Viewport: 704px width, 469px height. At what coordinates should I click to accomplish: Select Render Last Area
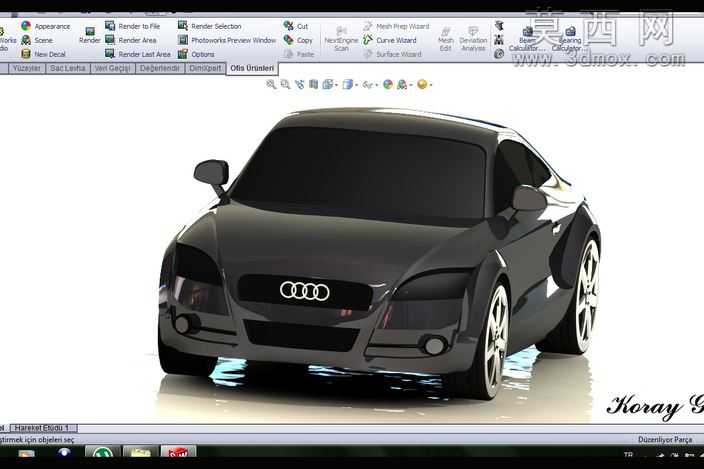point(138,54)
